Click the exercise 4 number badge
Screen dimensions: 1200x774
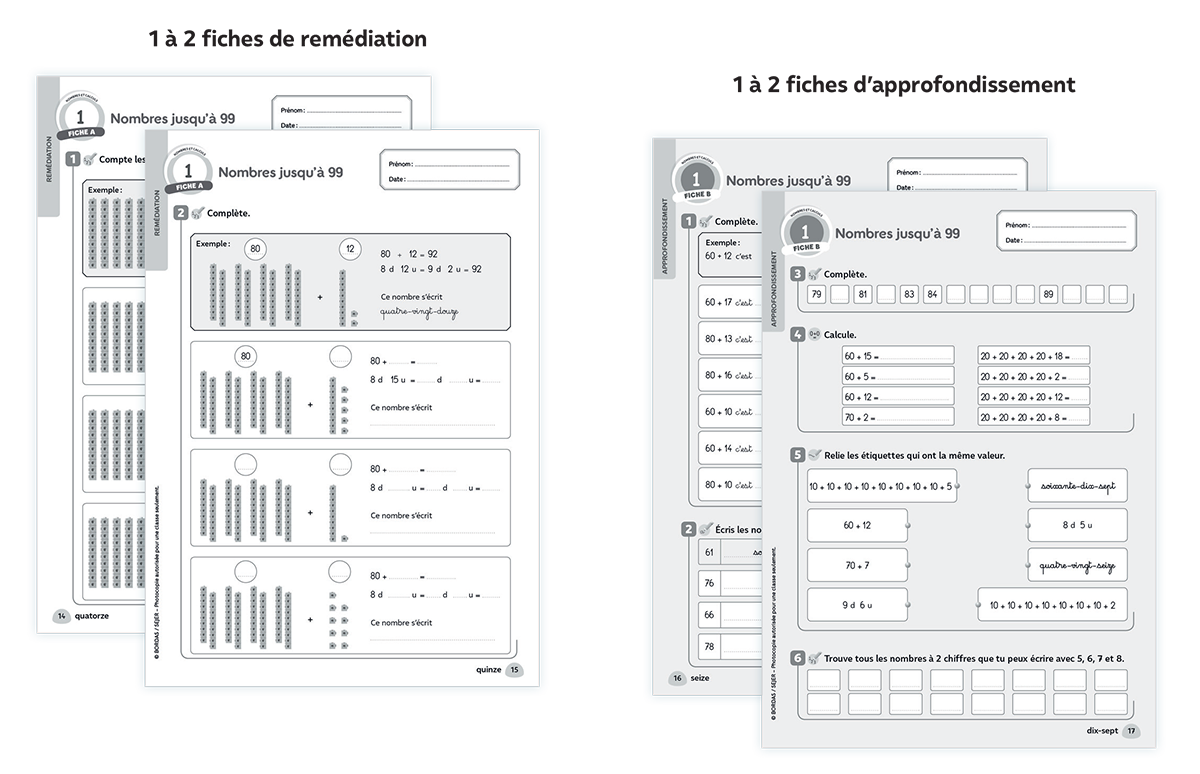[x=797, y=335]
